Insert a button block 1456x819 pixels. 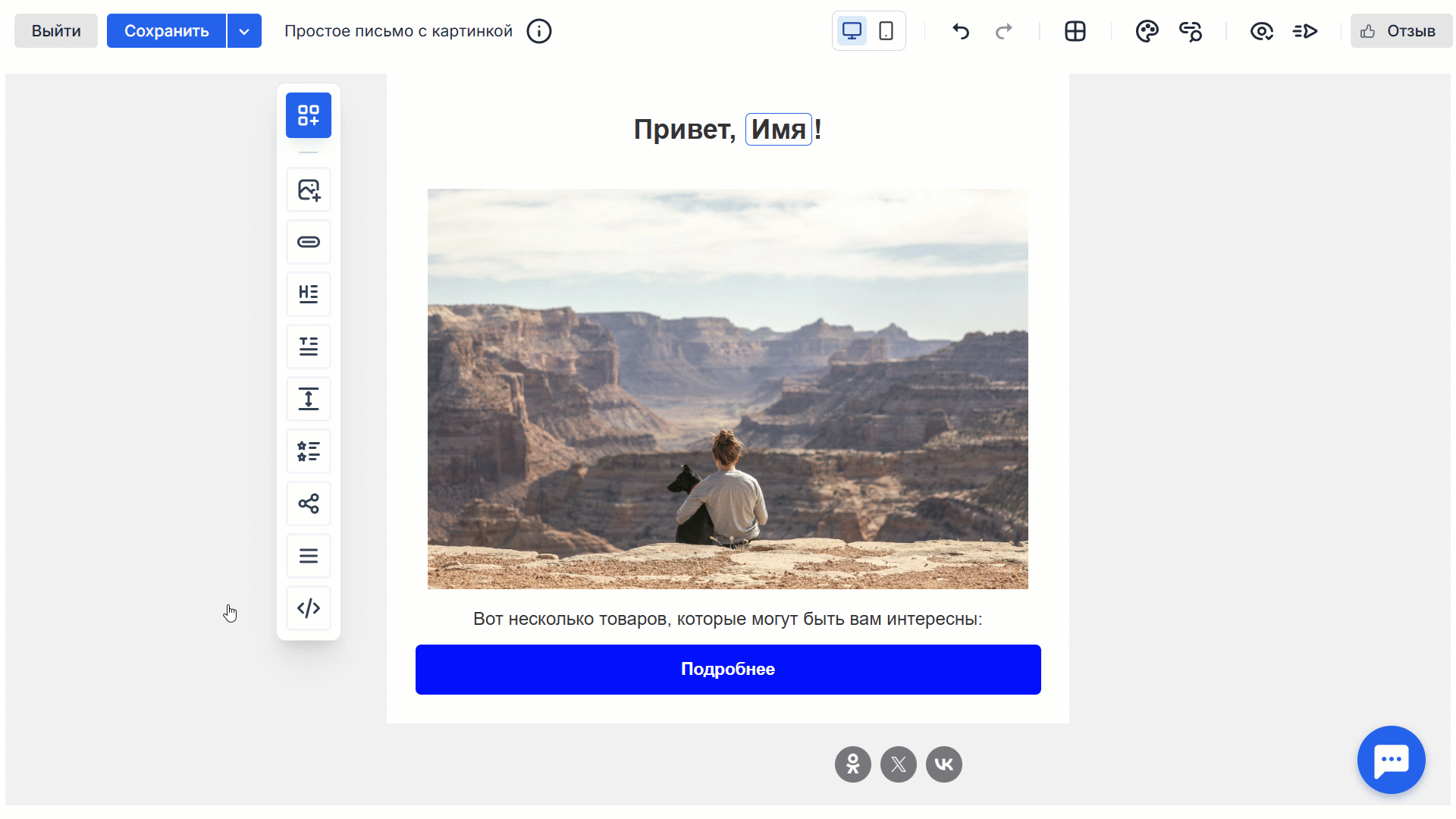308,242
